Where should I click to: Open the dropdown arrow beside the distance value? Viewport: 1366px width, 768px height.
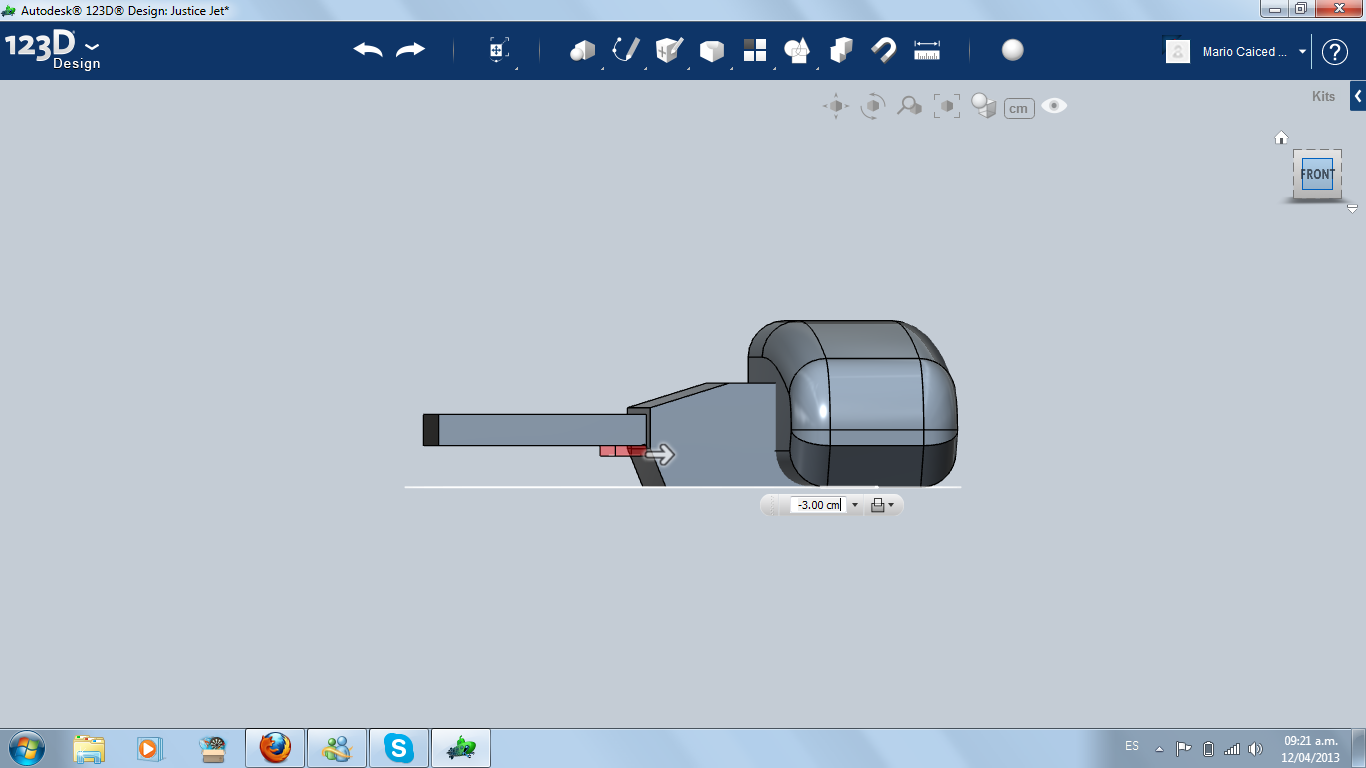click(x=854, y=505)
